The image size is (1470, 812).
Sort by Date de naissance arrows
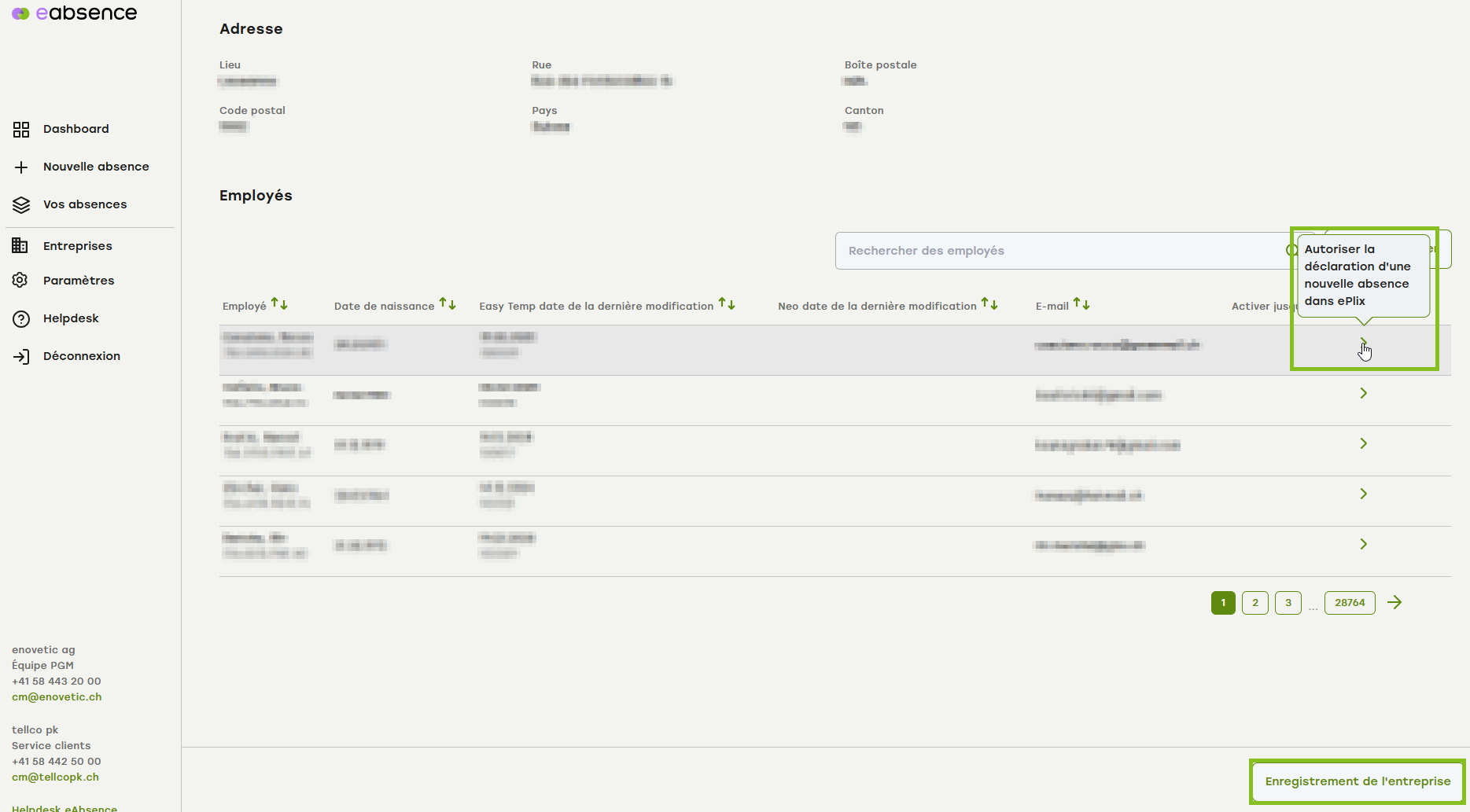pos(448,304)
